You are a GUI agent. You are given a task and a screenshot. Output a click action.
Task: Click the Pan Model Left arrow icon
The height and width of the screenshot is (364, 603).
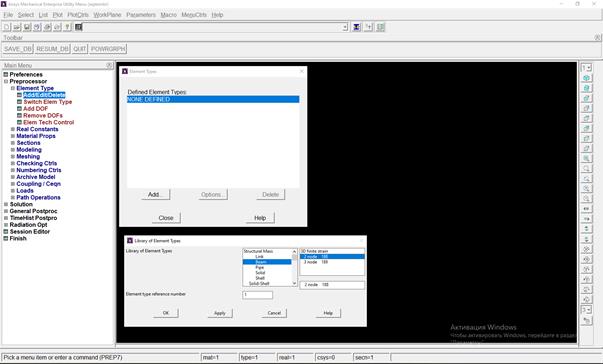pyautogui.click(x=586, y=209)
